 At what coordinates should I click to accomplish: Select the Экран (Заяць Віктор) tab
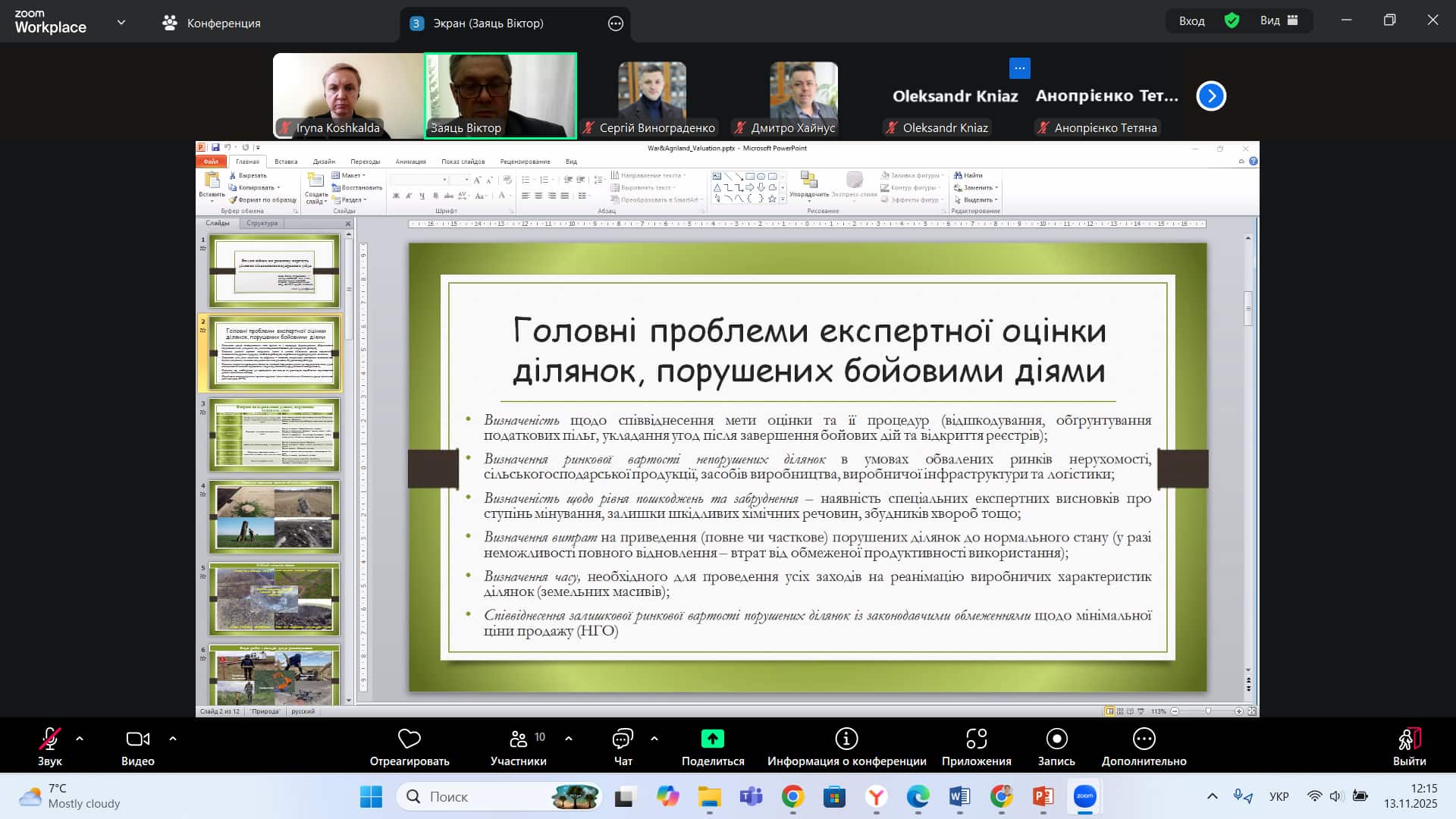(x=488, y=23)
